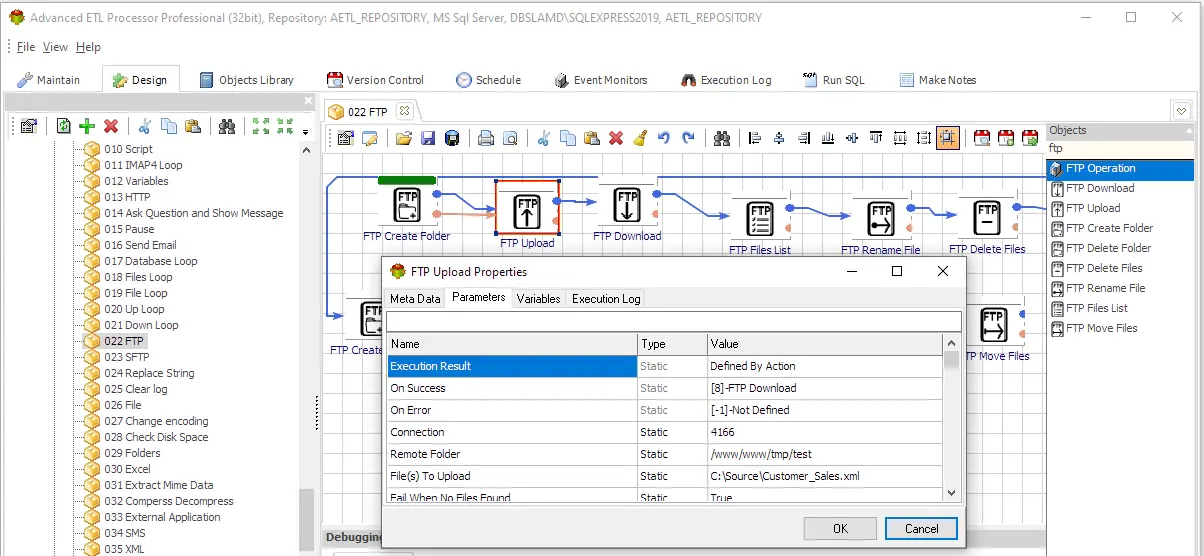
Task: Select the 023 SFTP tree item
Action: click(x=126, y=357)
